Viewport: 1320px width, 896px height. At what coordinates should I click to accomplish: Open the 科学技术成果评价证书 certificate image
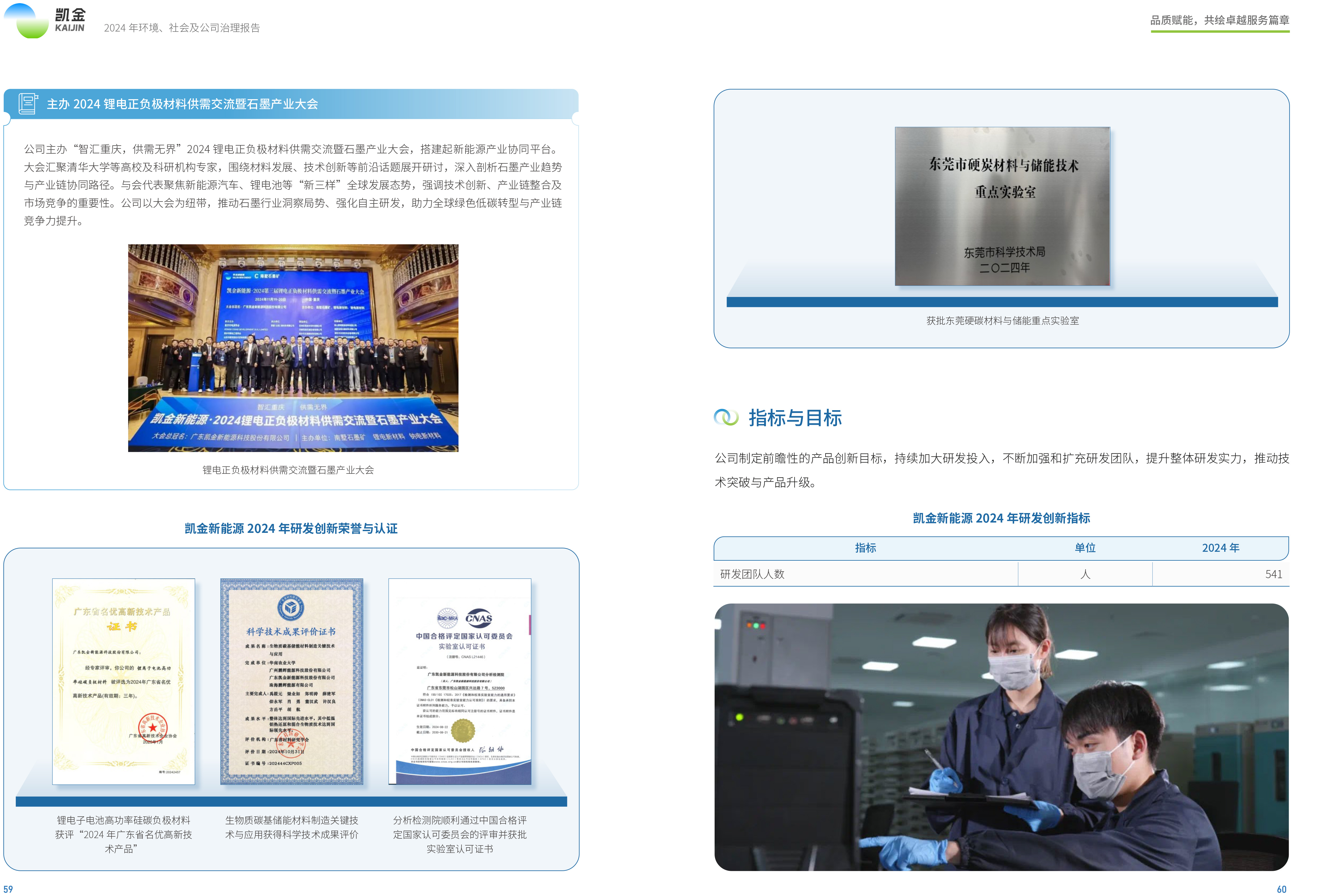(x=292, y=681)
